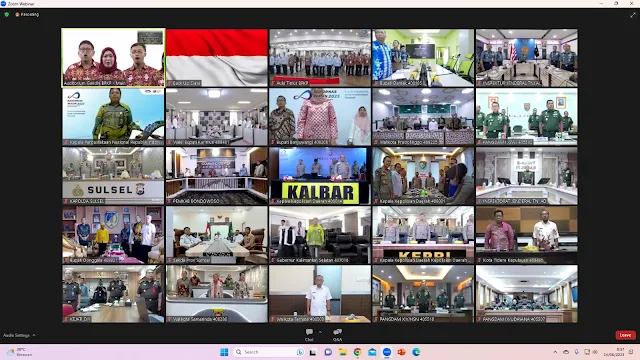Open the OneDrive cloud tray icon
The height and width of the screenshot is (360, 640).
(x=566, y=352)
